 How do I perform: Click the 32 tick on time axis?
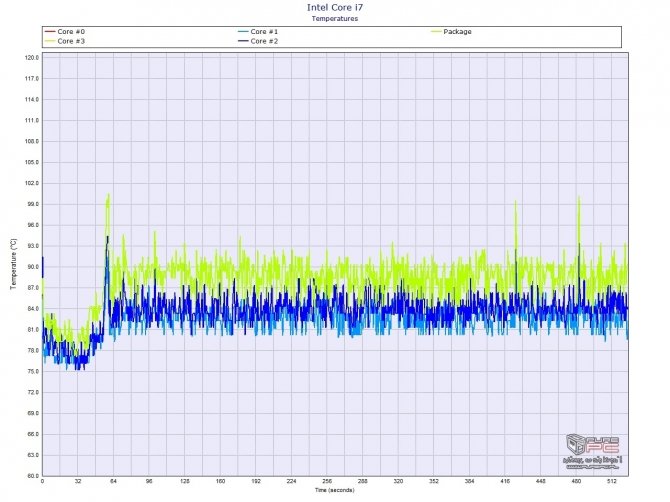78,481
